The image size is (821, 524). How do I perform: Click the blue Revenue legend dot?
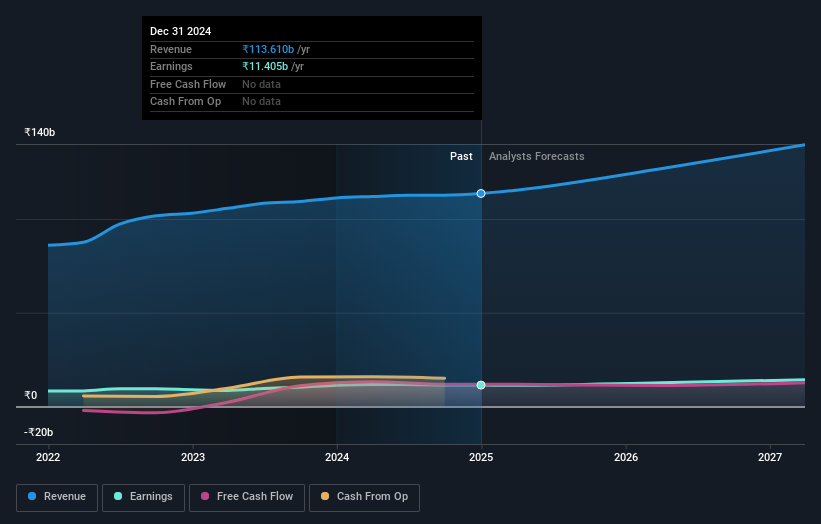[32, 496]
